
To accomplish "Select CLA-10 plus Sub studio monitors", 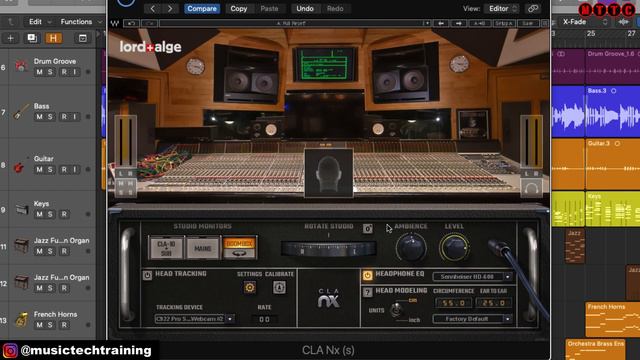I will [166, 247].
